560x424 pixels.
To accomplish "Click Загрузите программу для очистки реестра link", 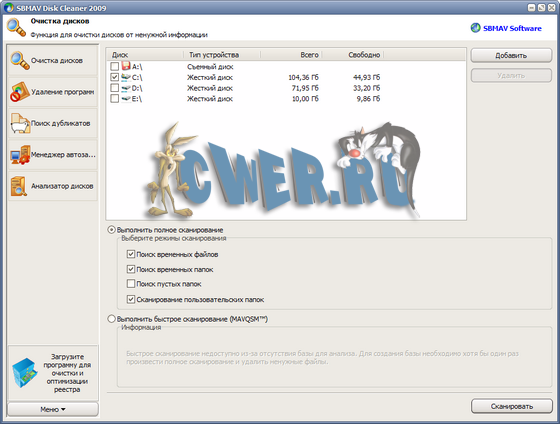I will [67, 373].
